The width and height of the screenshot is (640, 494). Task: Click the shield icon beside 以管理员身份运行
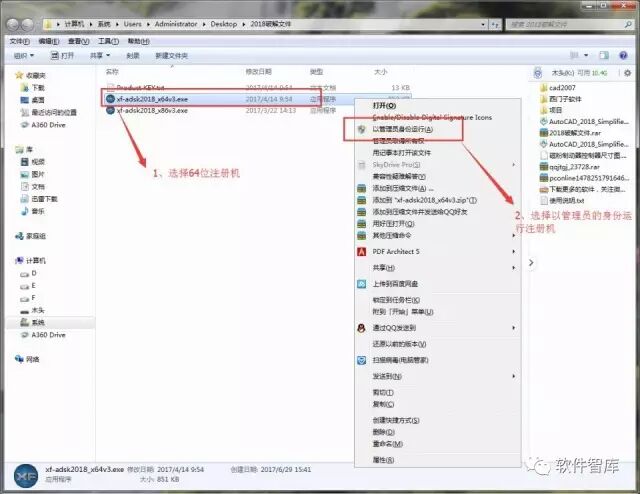coord(361,129)
